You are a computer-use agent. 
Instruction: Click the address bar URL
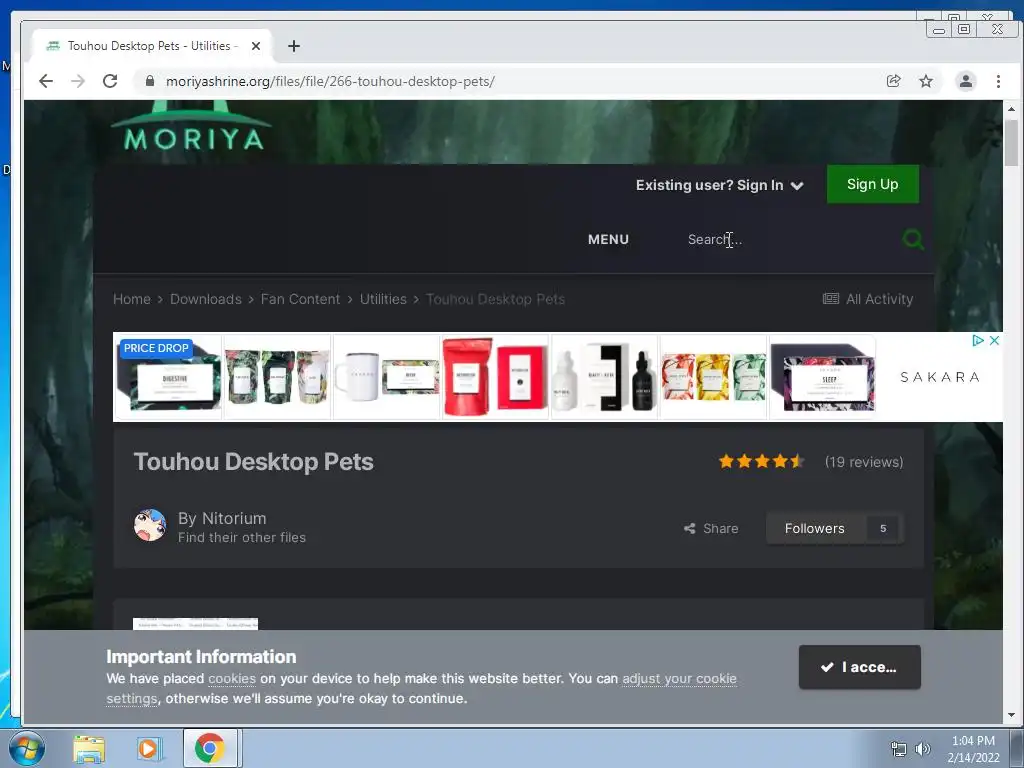click(x=330, y=81)
